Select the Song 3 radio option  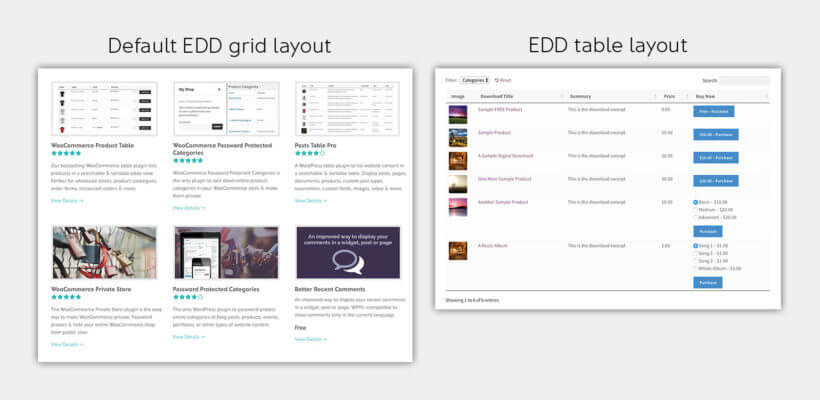(x=696, y=260)
